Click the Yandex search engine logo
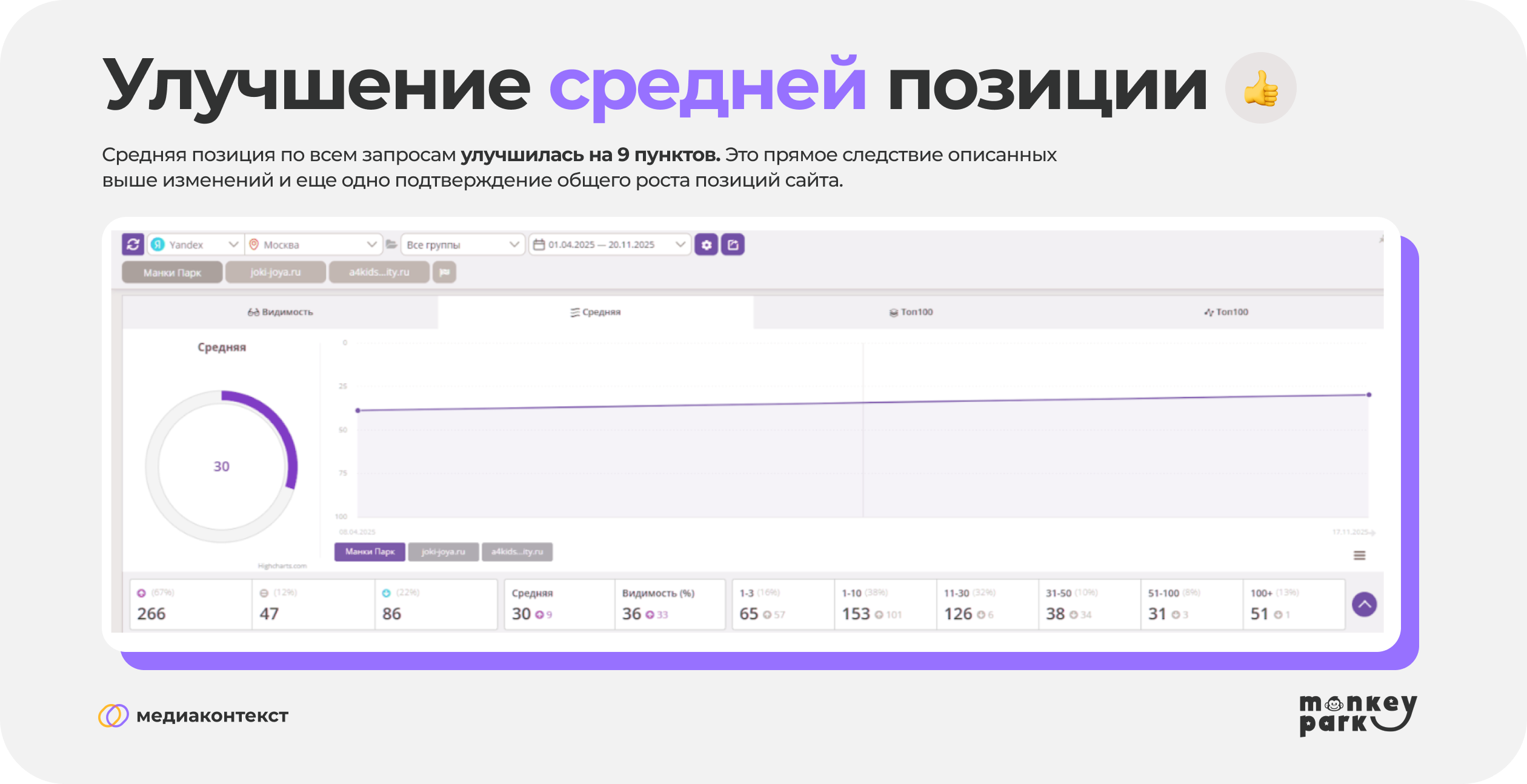 (x=159, y=245)
